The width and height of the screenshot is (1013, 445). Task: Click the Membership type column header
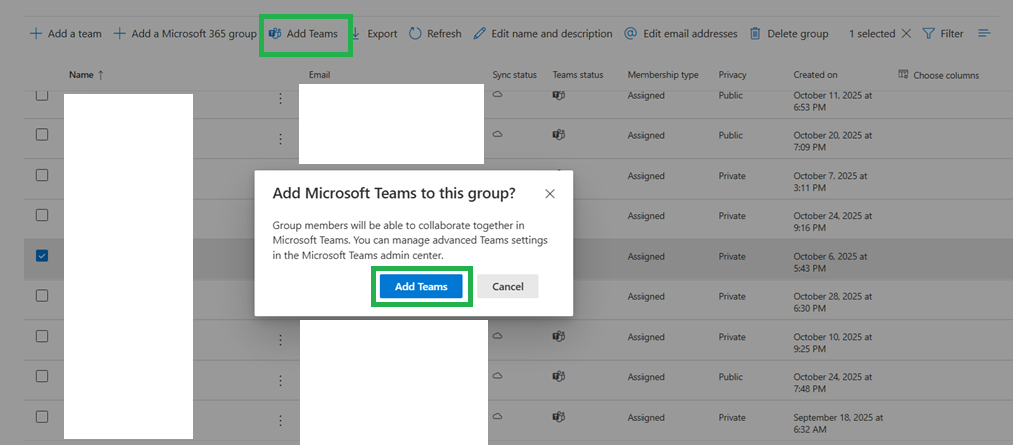coord(663,75)
